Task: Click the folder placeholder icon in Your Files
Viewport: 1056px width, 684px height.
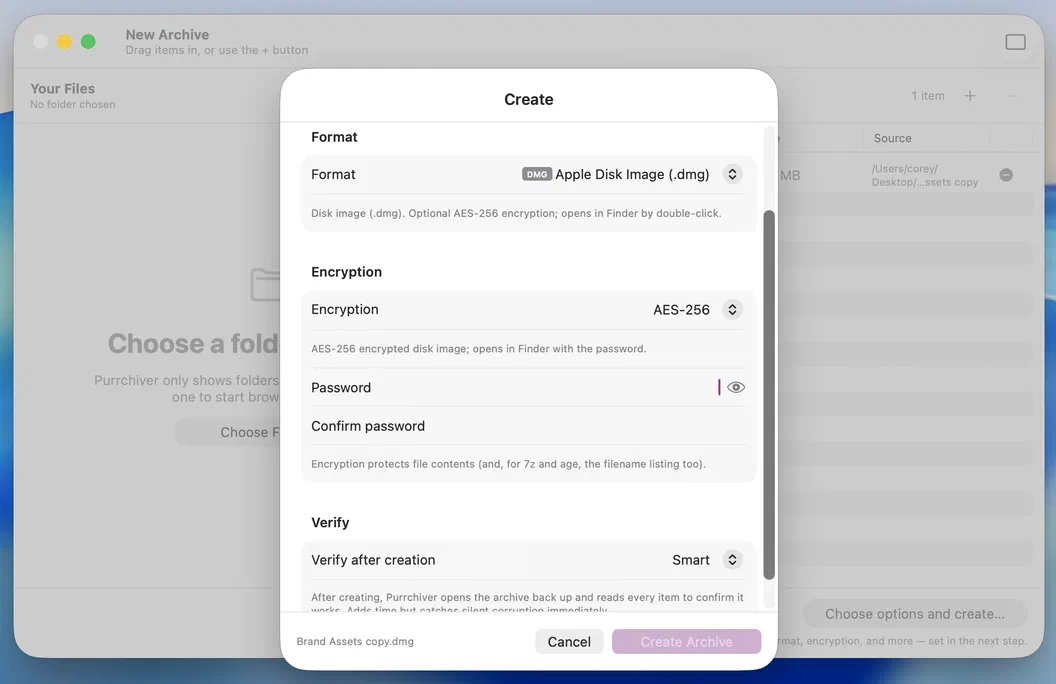Action: [x=265, y=285]
